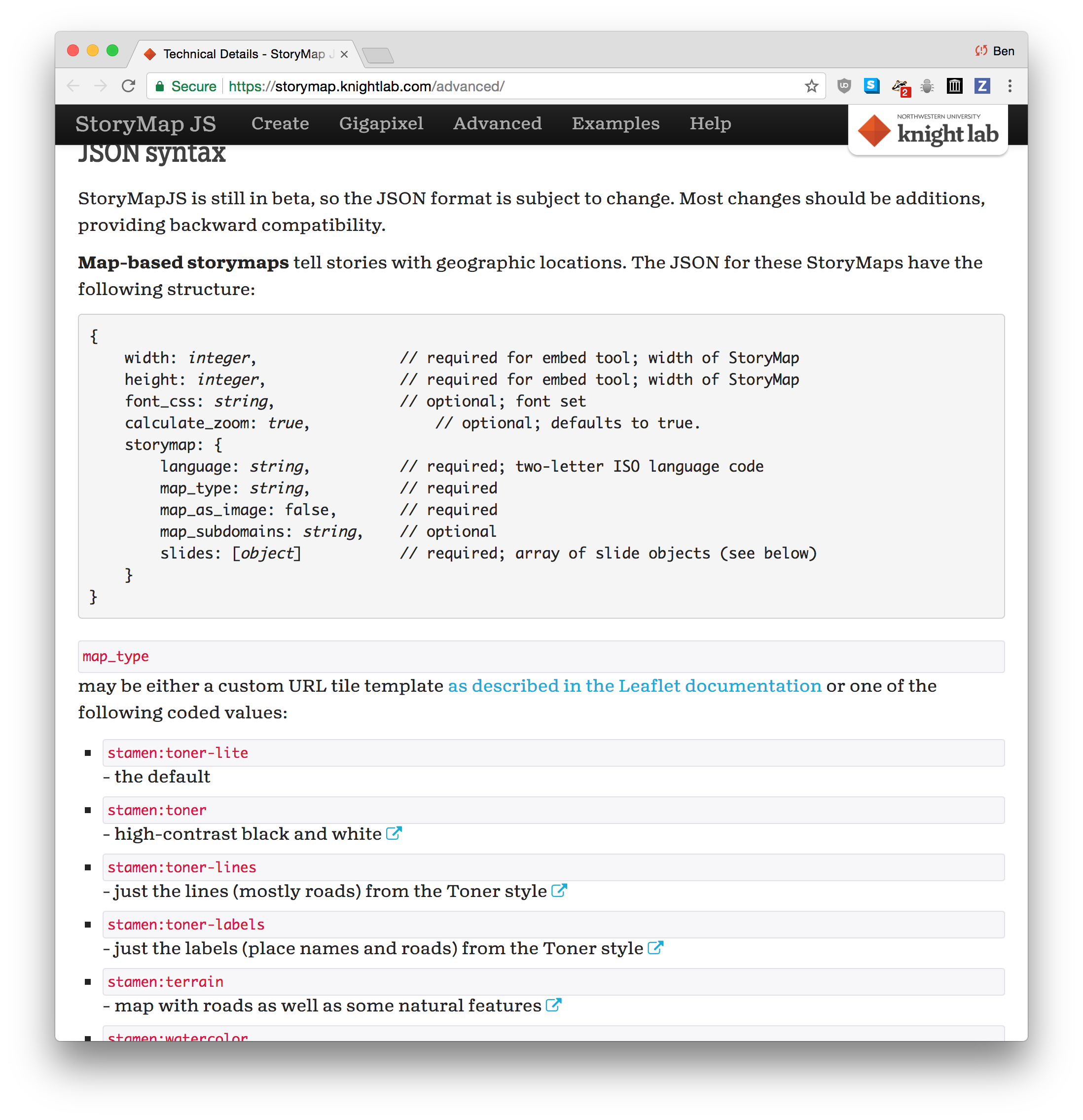Viewport: 1083px width, 1120px height.
Task: Click the bug-shaped extension icon
Action: tap(927, 86)
